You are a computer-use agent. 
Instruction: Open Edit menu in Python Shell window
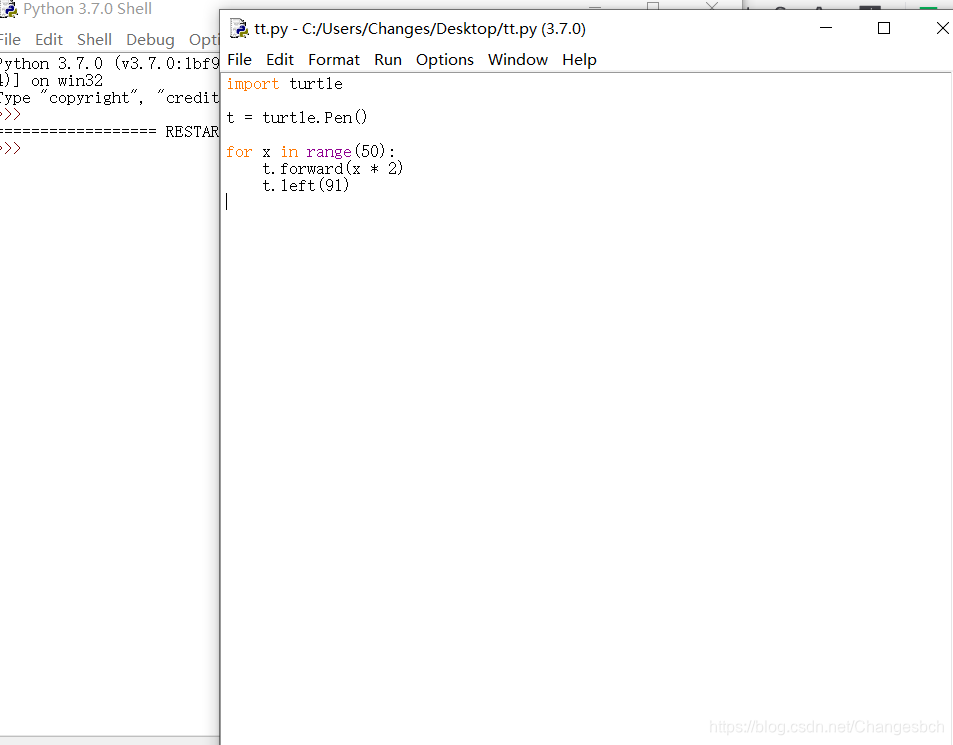coord(49,39)
